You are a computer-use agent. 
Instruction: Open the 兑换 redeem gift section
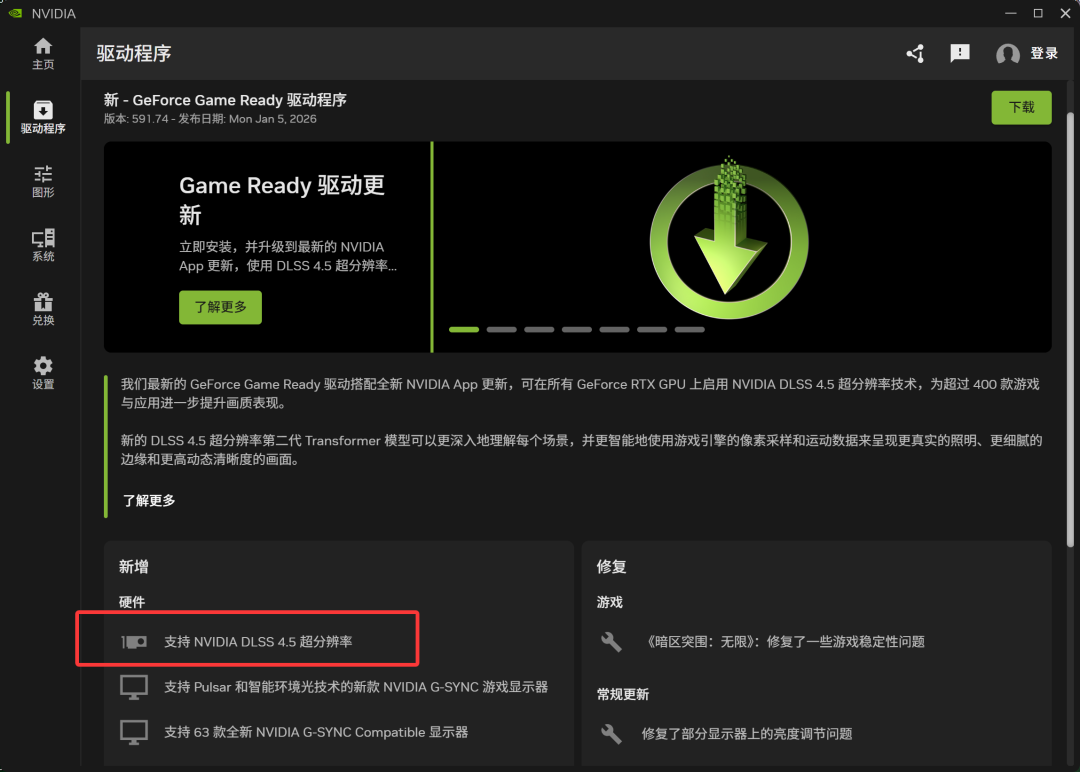pos(43,309)
